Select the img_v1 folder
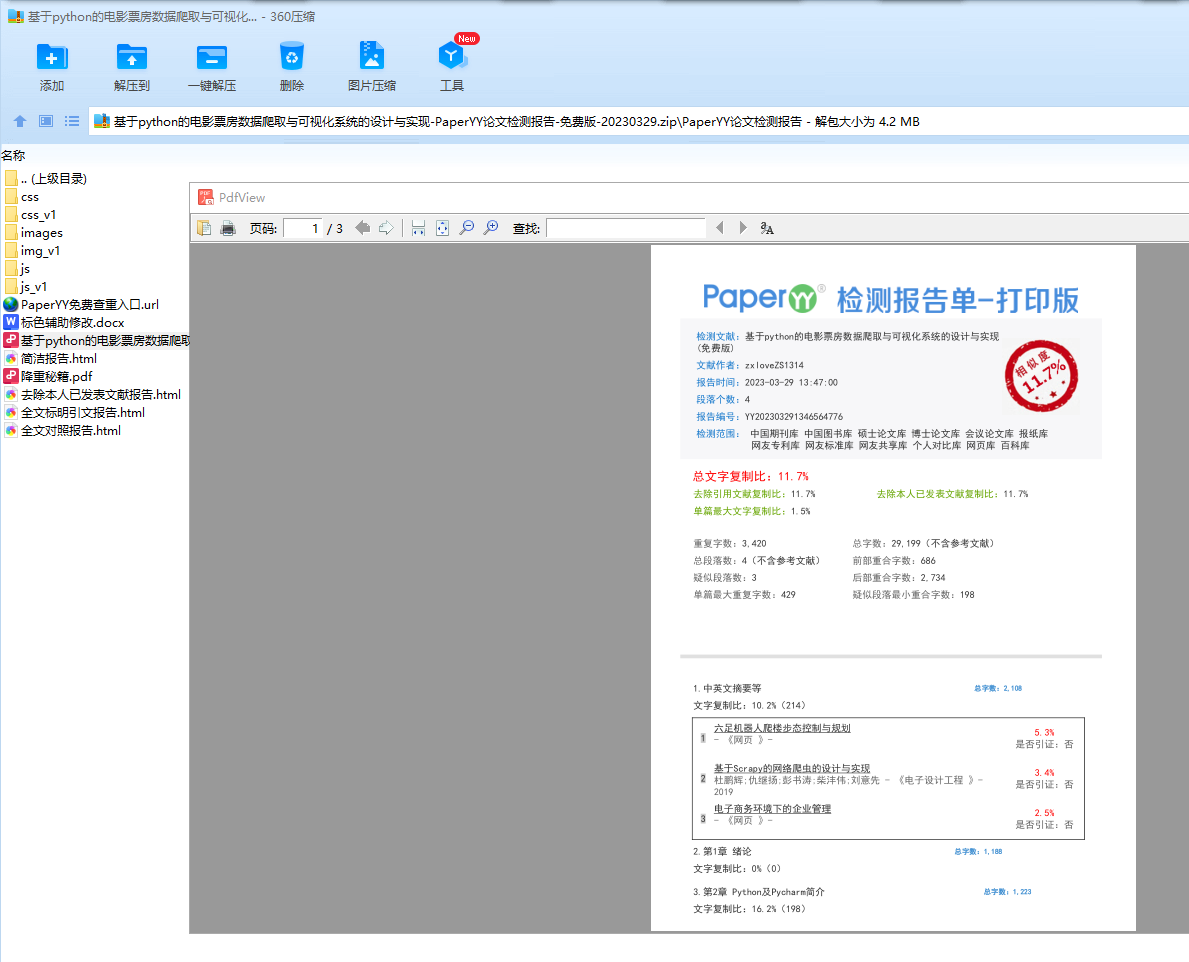The image size is (1189, 962). [32, 251]
